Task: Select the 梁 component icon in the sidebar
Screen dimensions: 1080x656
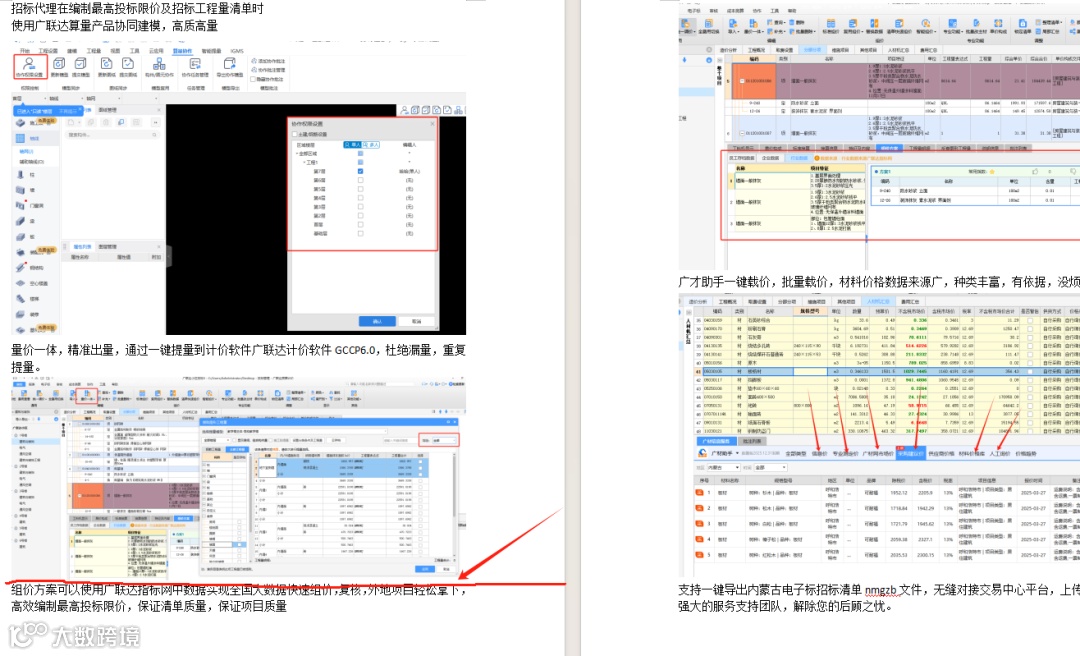Action: pos(20,221)
